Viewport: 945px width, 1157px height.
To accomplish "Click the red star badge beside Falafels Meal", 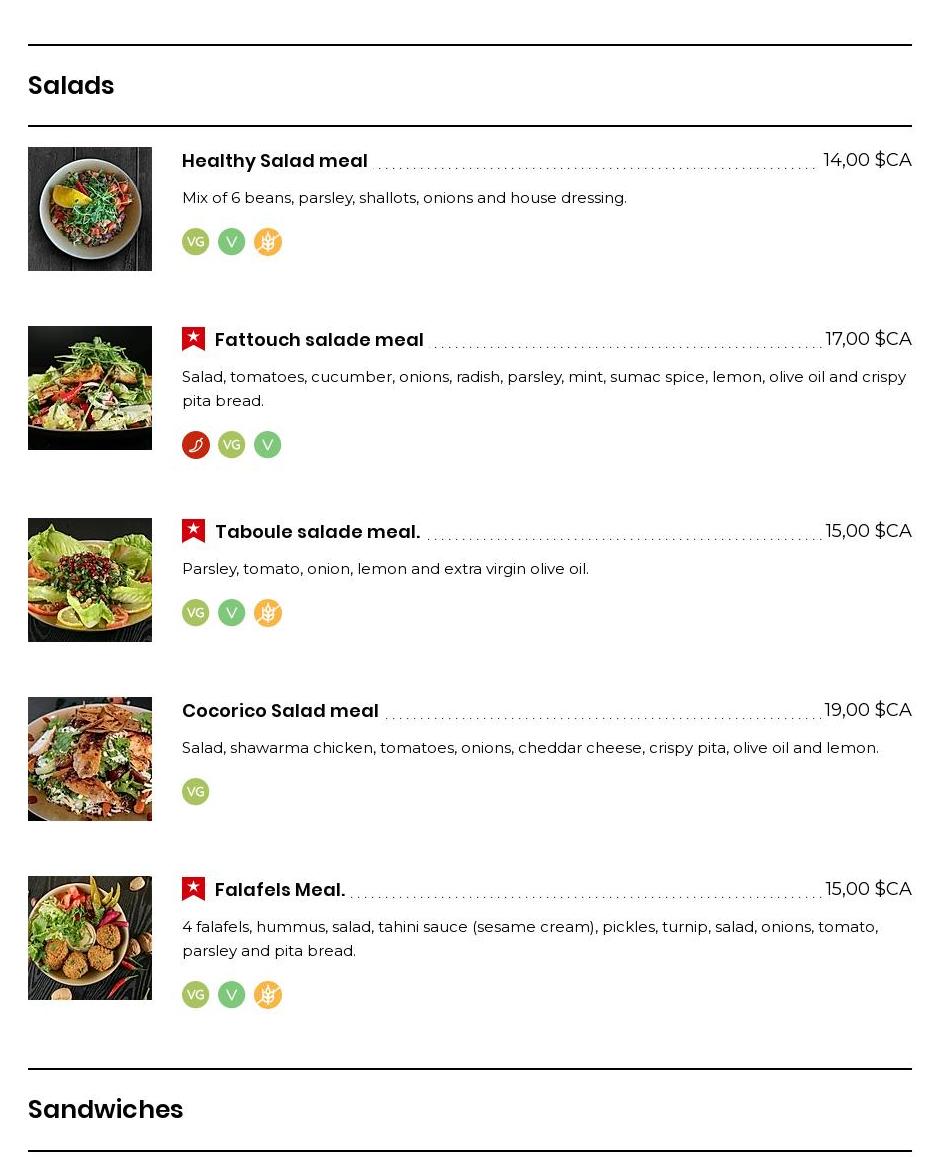I will 193,889.
